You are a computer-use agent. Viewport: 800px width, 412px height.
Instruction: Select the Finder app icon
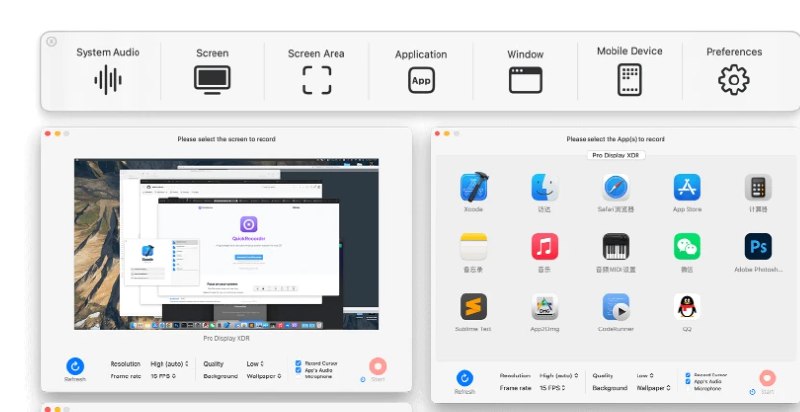point(544,187)
